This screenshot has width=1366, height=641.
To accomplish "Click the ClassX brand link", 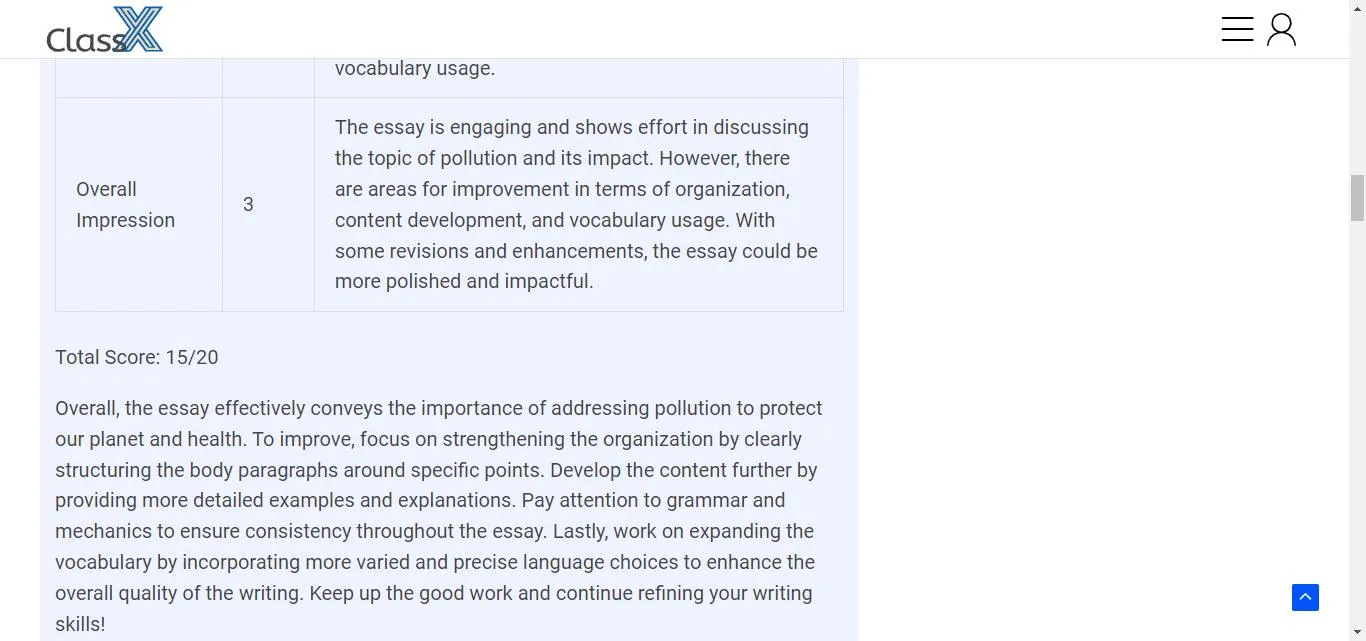I will click(x=104, y=29).
